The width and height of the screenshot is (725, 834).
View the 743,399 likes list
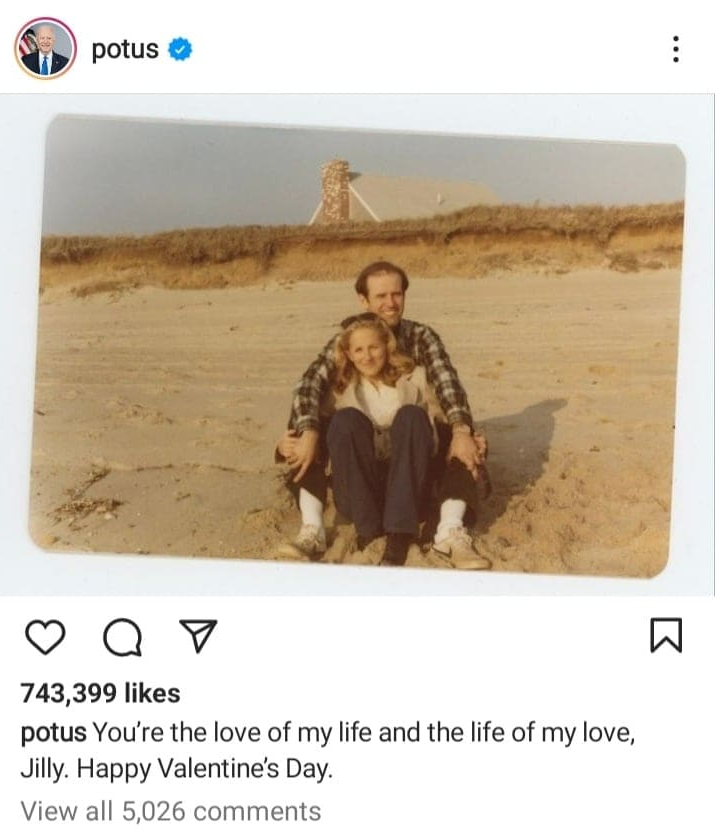(100, 693)
